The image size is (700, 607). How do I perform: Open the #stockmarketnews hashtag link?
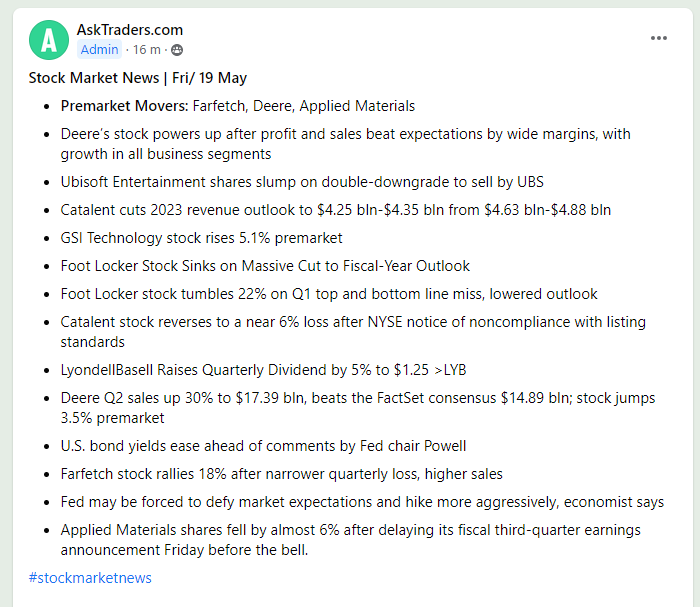pyautogui.click(x=90, y=578)
